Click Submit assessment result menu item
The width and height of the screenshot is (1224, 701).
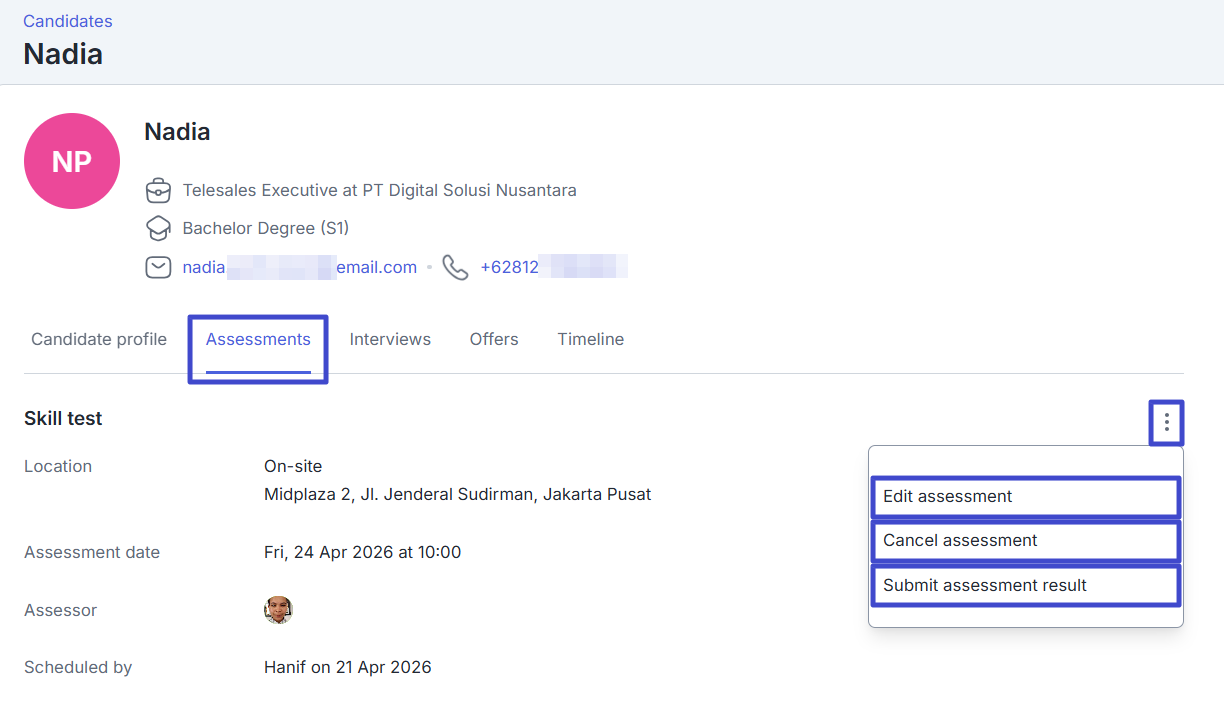coord(1025,586)
